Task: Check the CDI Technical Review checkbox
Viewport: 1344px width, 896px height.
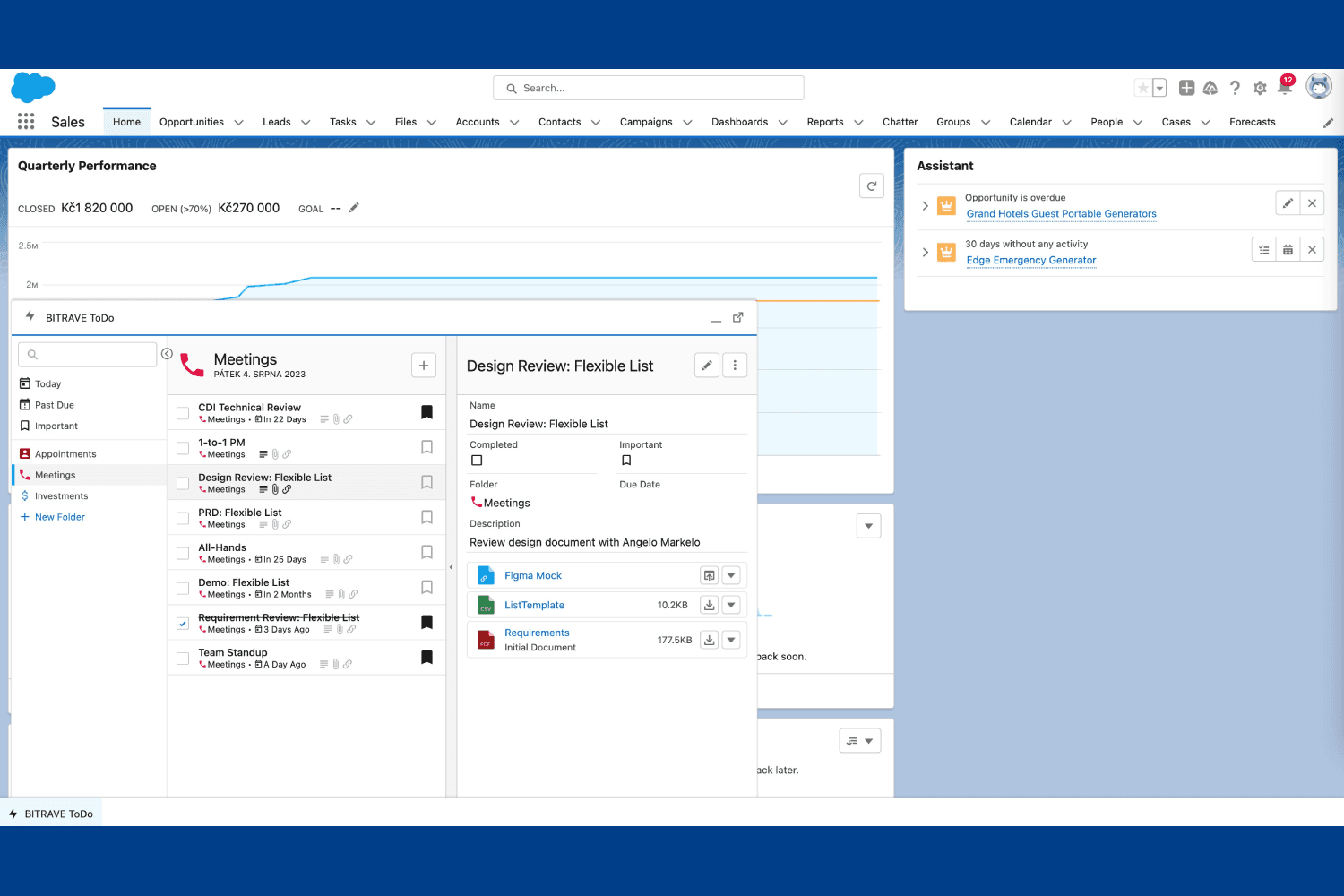Action: (x=183, y=413)
